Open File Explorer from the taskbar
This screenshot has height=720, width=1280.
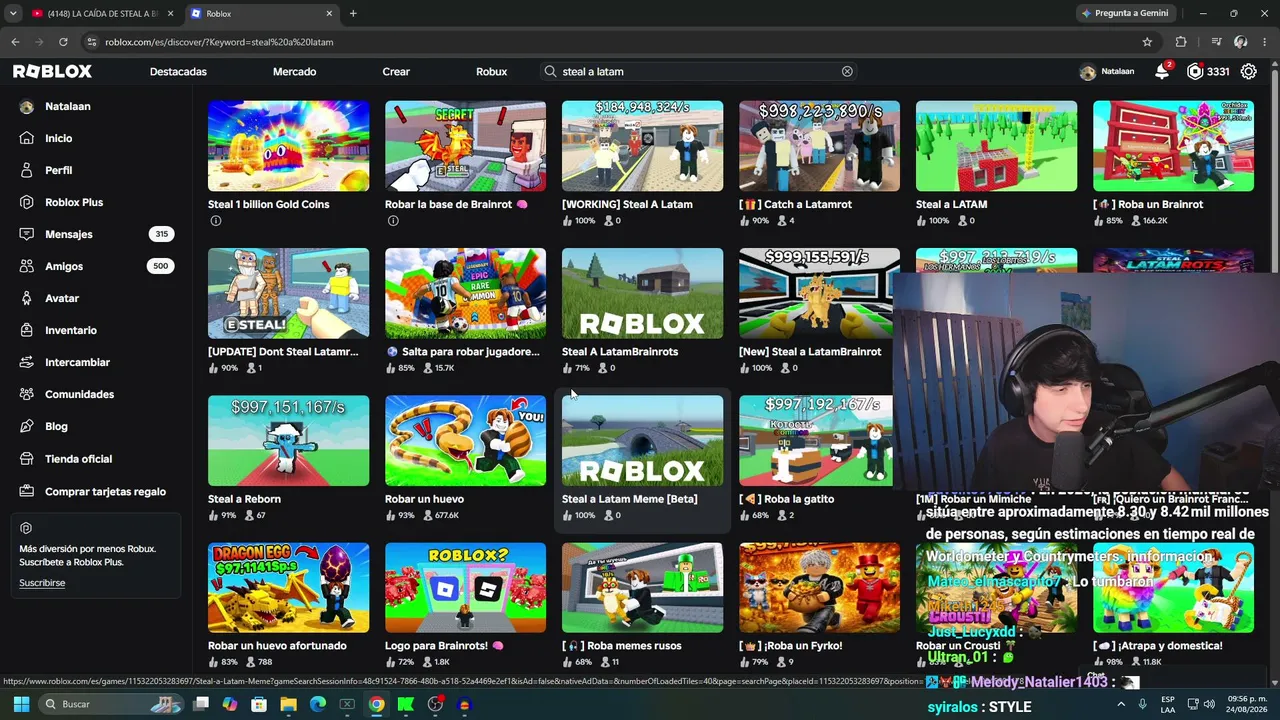[288, 704]
